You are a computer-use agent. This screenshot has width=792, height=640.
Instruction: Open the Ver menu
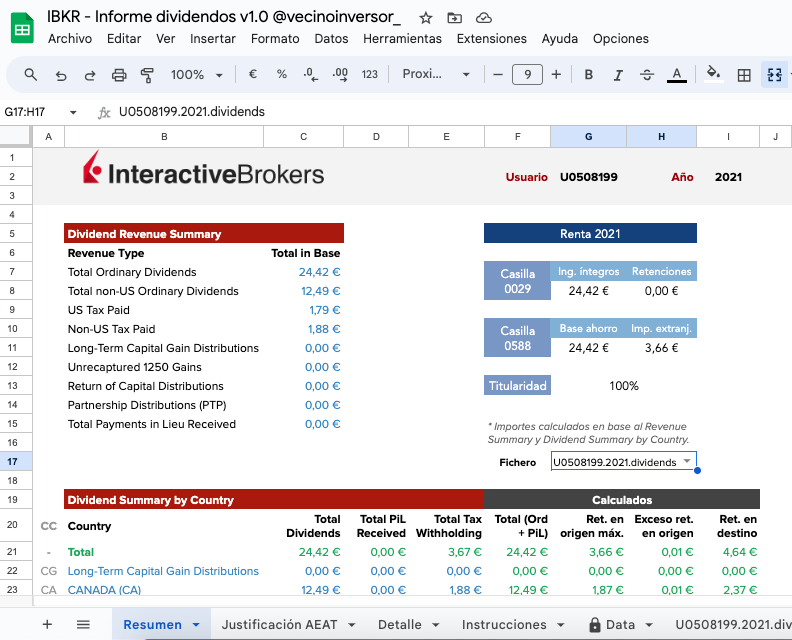pos(166,39)
